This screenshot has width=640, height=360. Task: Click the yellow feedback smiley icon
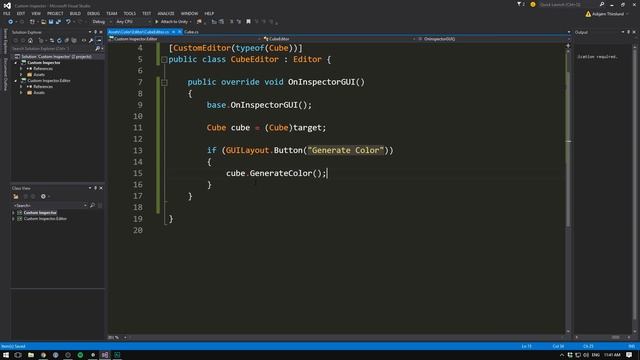(533, 4)
